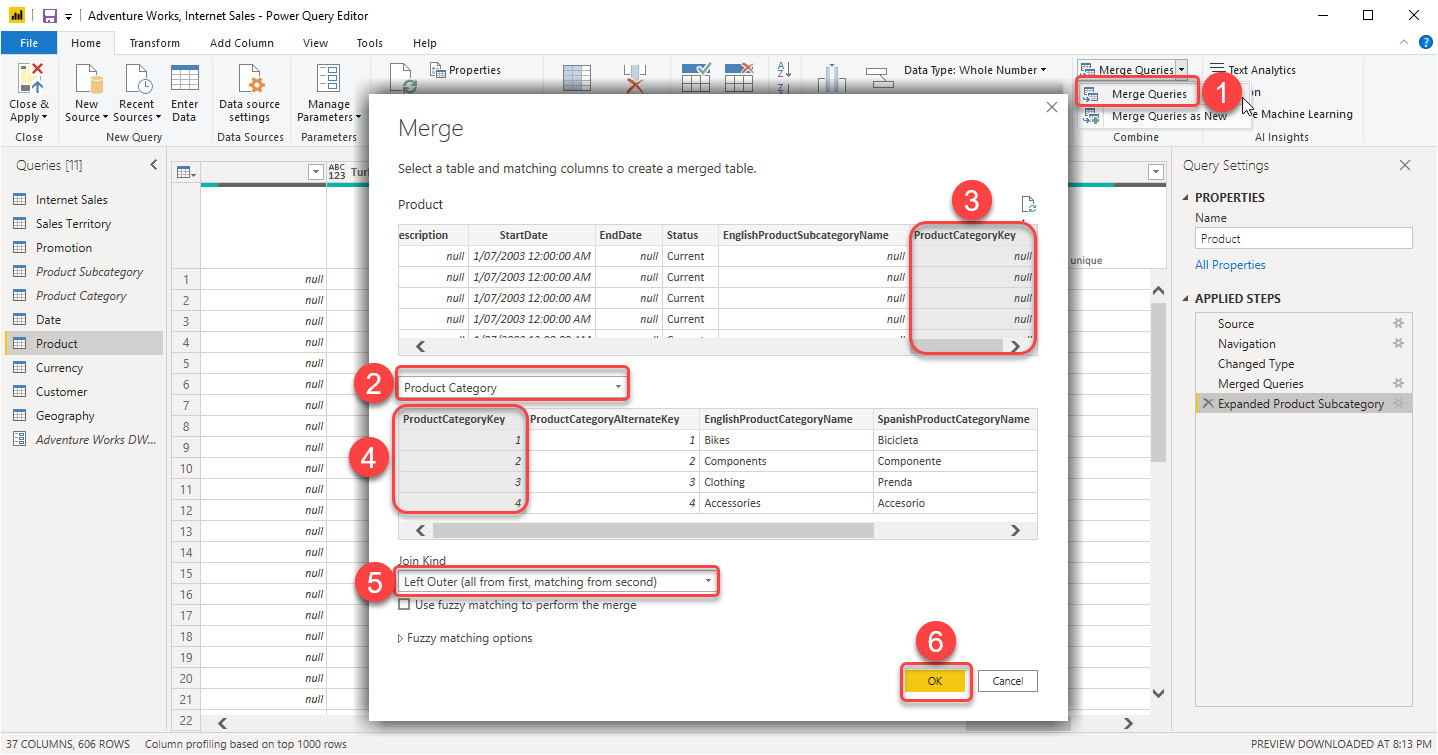Click the query Name input field
1438x755 pixels.
1304,239
